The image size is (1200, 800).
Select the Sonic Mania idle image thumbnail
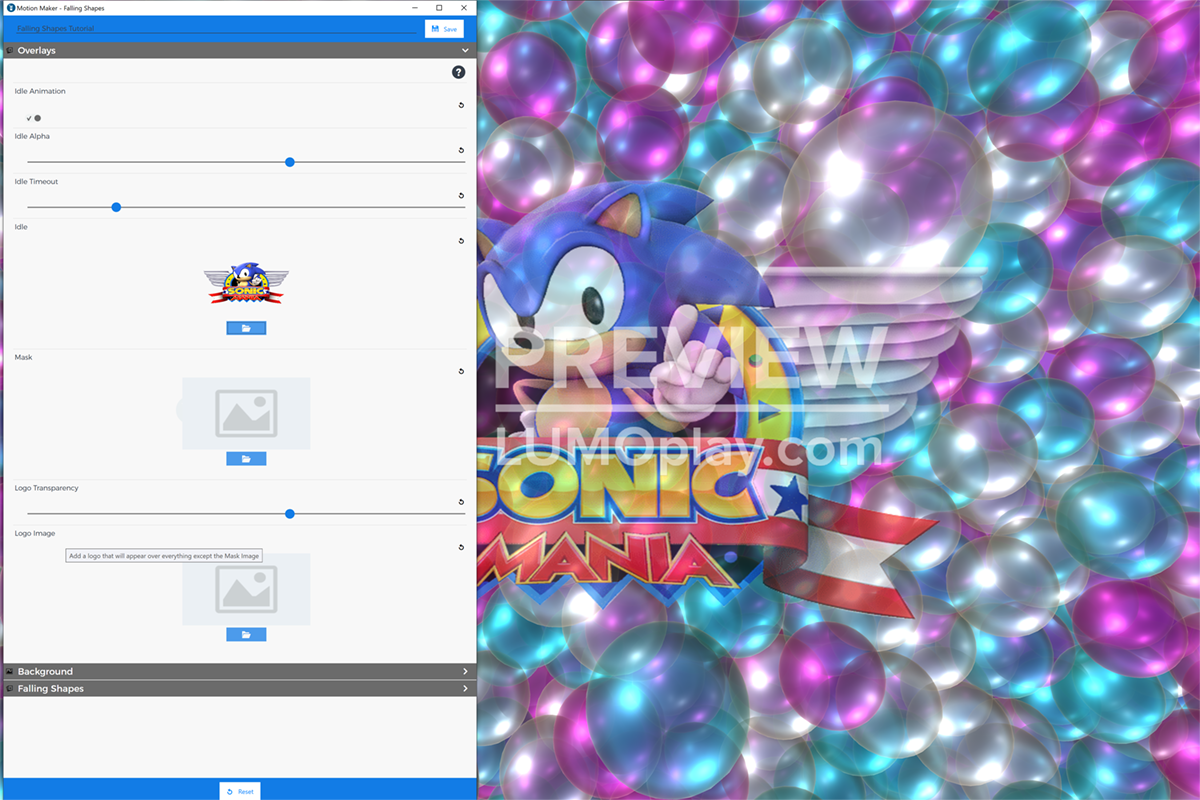(x=246, y=284)
